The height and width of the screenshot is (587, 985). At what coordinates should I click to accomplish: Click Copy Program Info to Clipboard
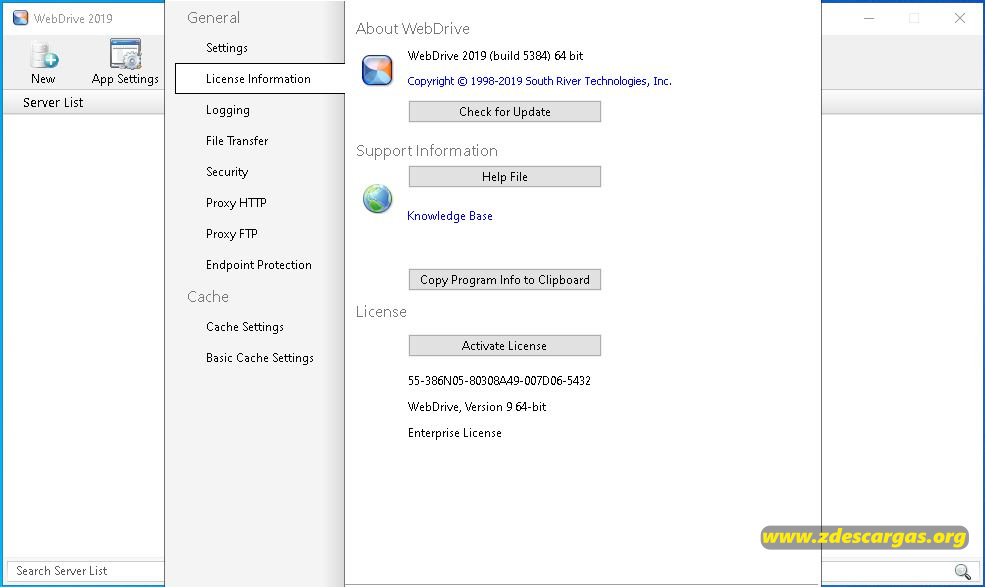pyautogui.click(x=504, y=280)
